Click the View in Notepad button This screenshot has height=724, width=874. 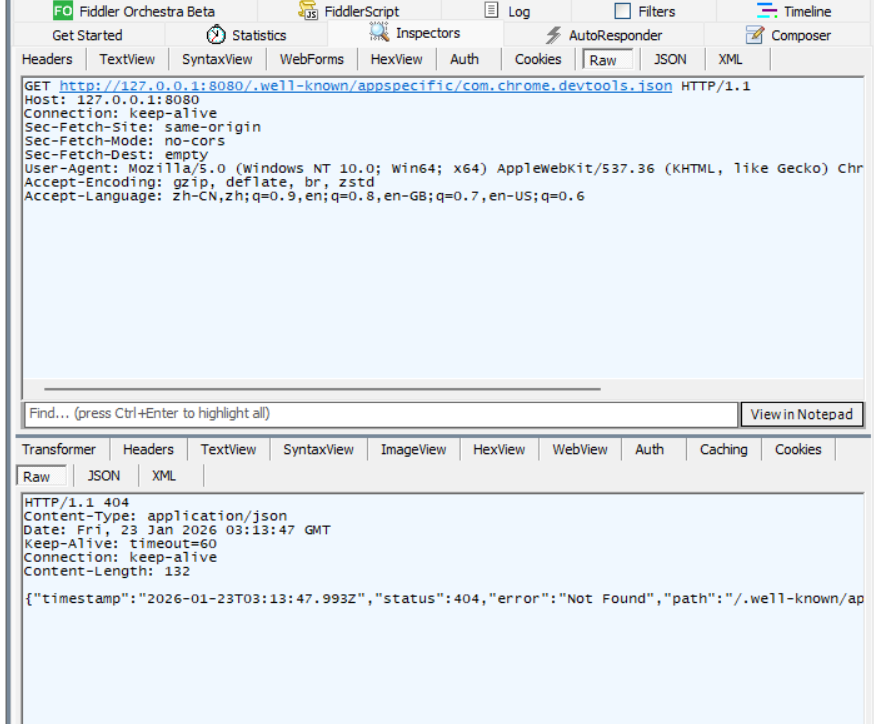point(802,414)
